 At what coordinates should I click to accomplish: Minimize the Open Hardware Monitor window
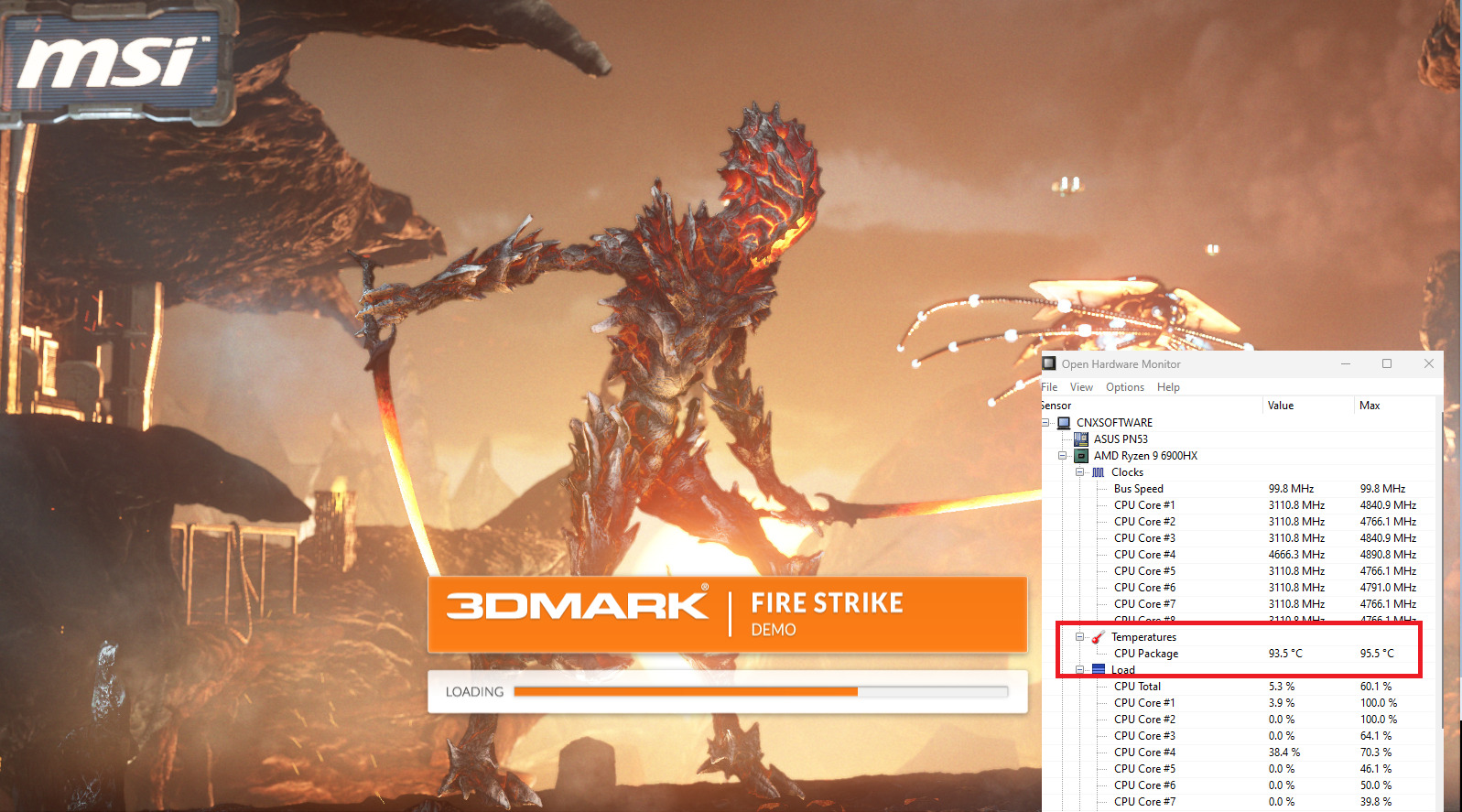pyautogui.click(x=1346, y=363)
